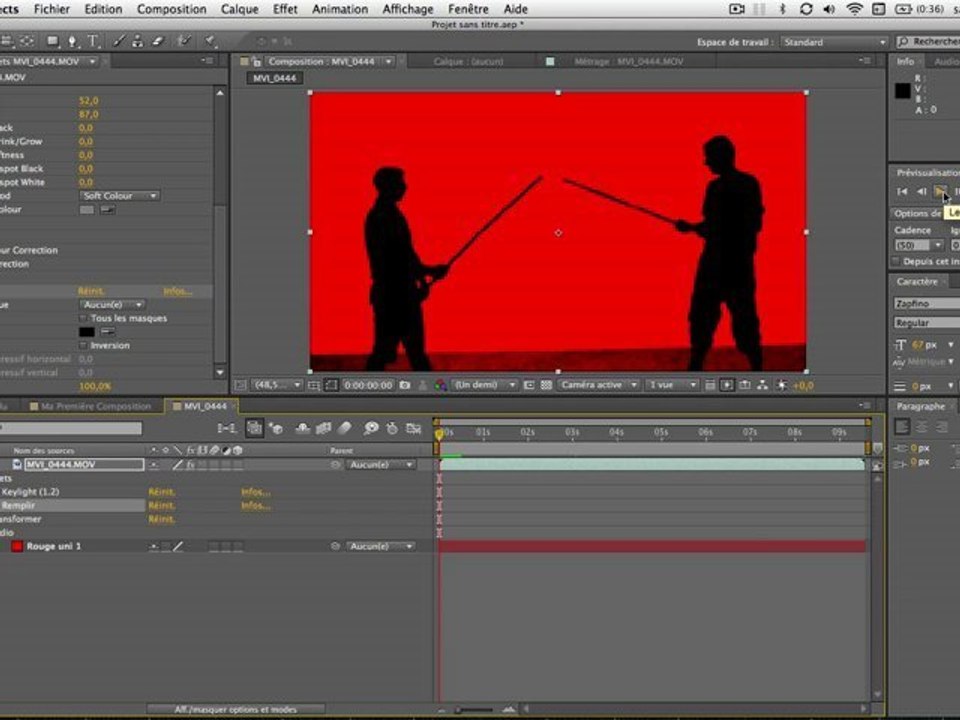Screen dimensions: 960x720
Task: Open the show channel color icon
Action: [x=440, y=385]
